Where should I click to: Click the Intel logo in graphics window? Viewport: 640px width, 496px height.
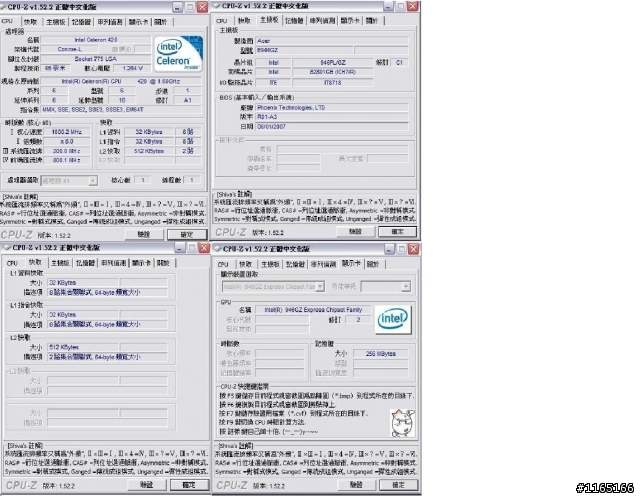393,319
